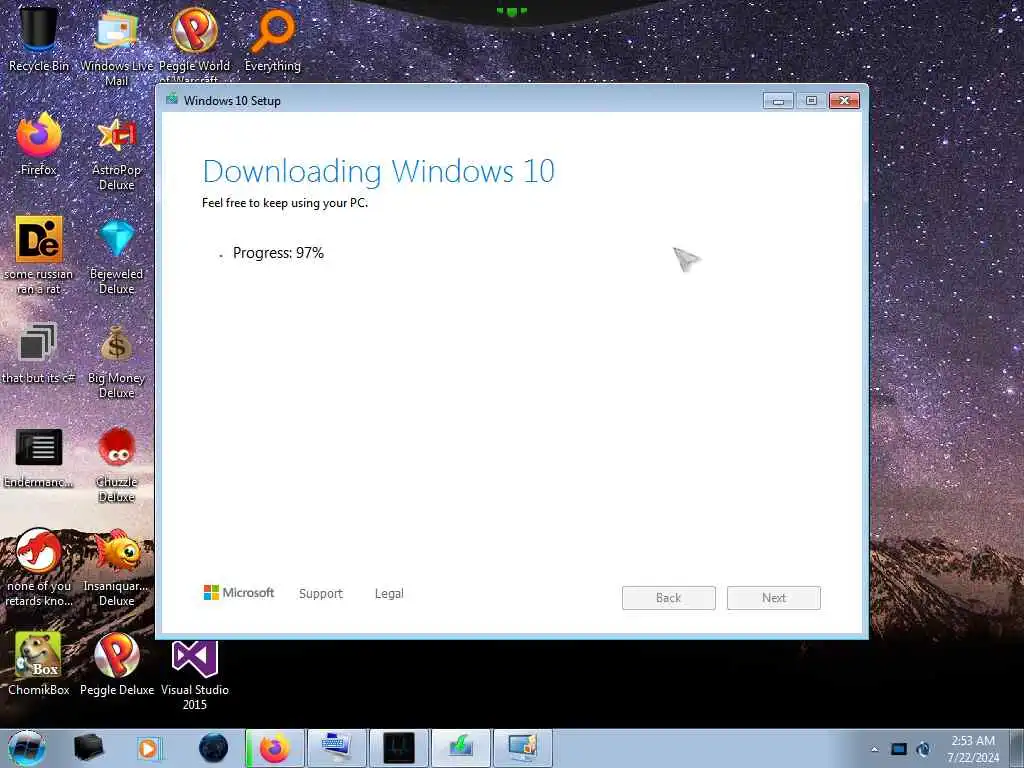Click the globe-clock system tray icon
The width and height of the screenshot is (1024, 768).
point(923,749)
